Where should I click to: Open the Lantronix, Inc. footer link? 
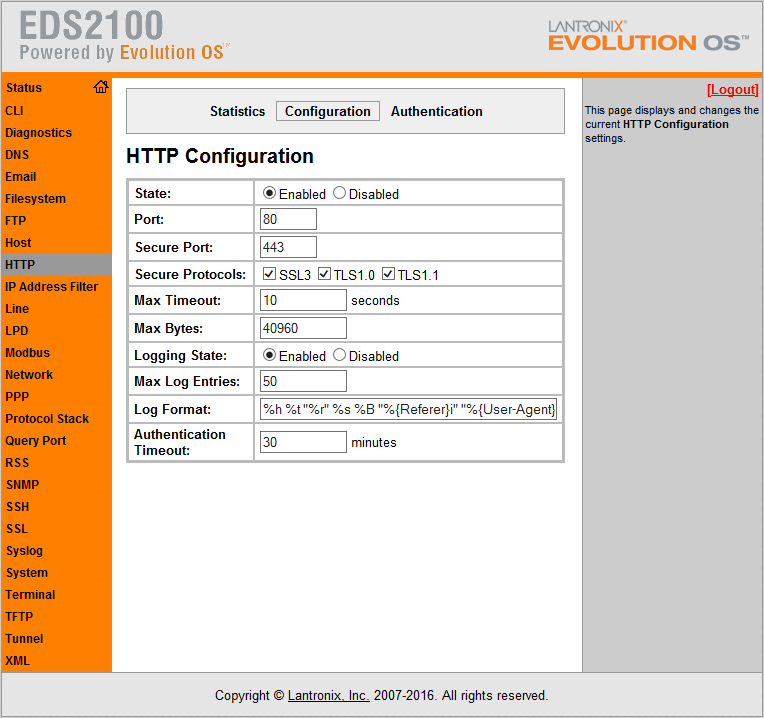(328, 696)
